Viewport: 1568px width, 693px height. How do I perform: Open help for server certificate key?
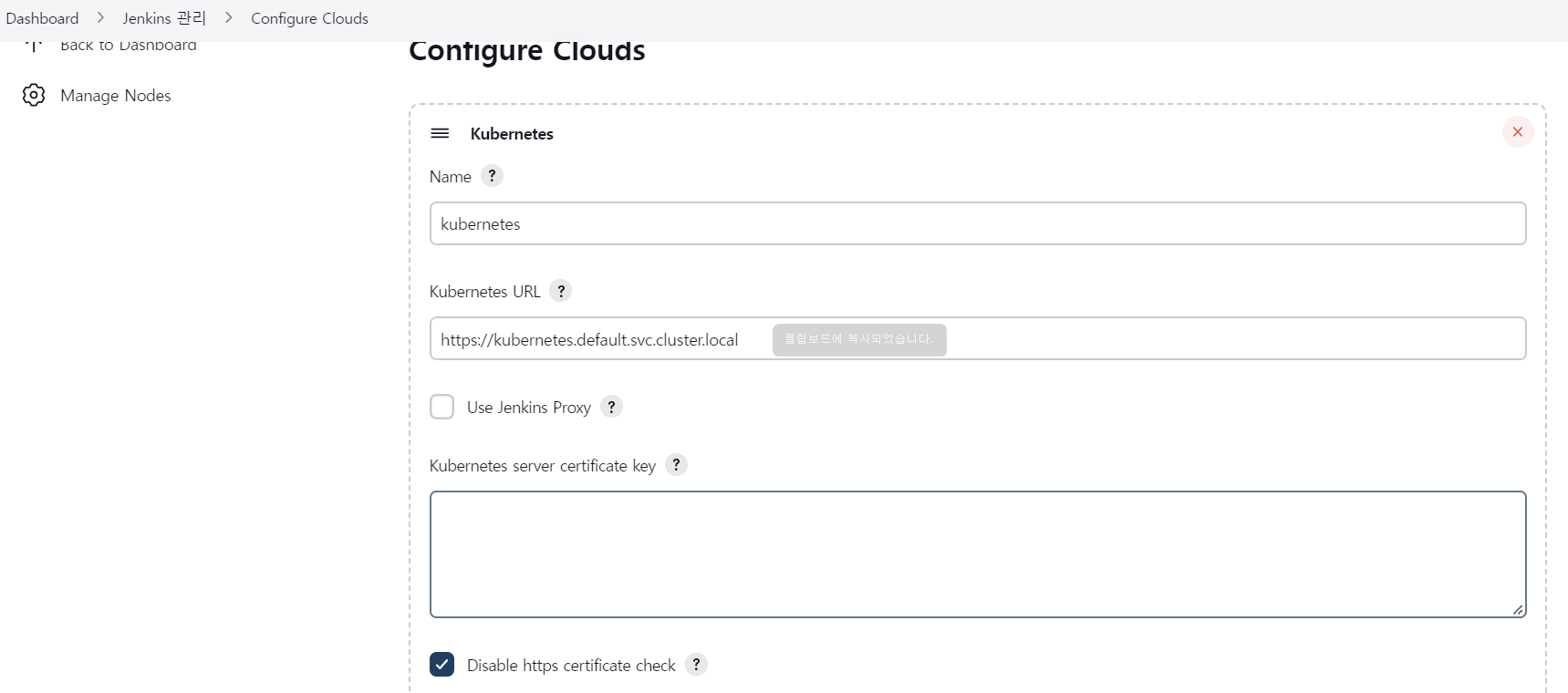pyautogui.click(x=676, y=465)
